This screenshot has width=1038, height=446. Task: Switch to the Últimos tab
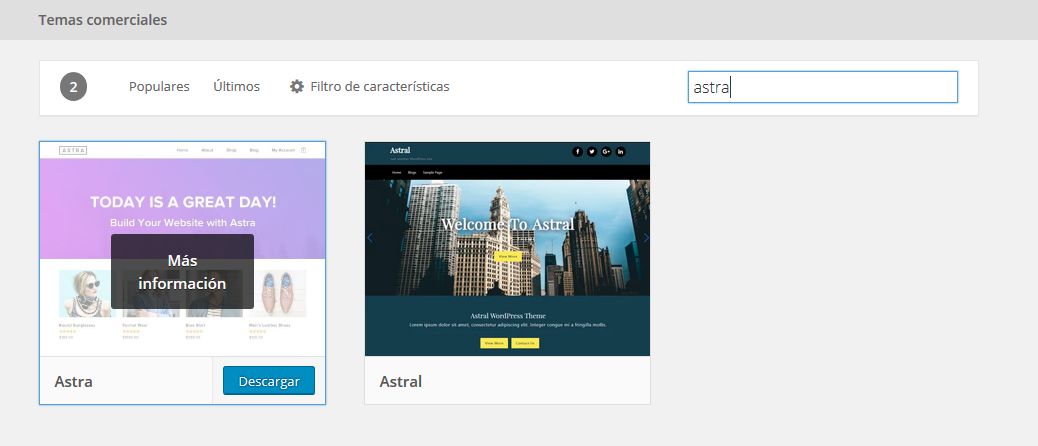pyautogui.click(x=236, y=87)
